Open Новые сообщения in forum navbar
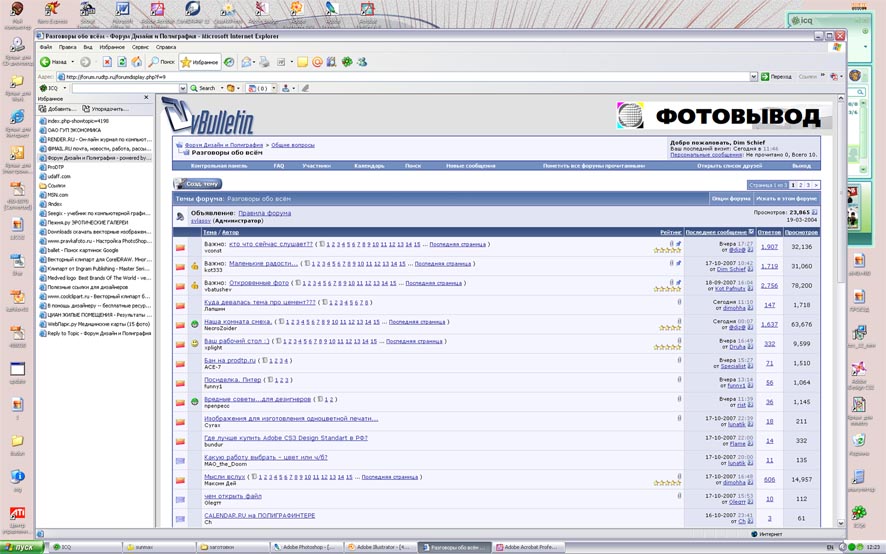The width and height of the screenshot is (886, 554). (x=471, y=166)
